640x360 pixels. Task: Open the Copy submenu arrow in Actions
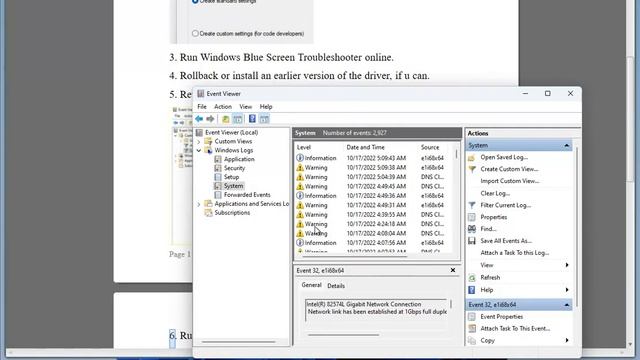pyautogui.click(x=567, y=340)
